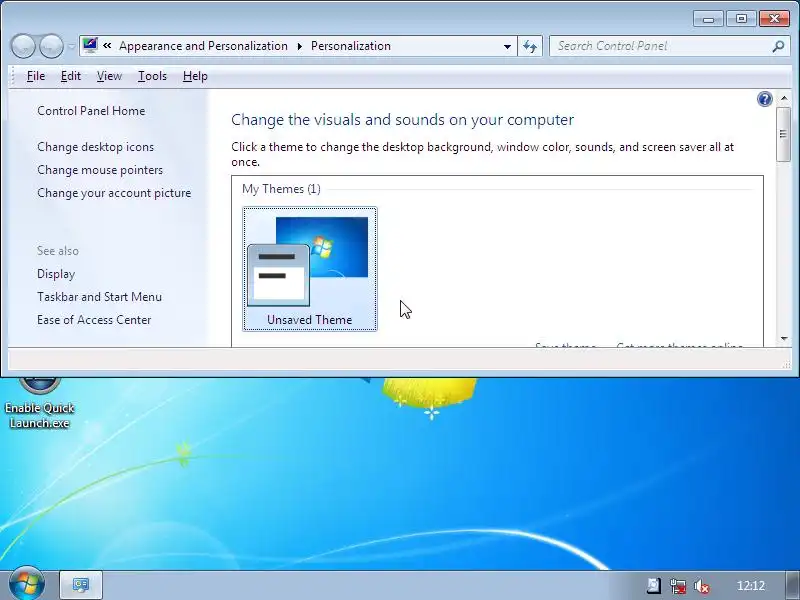This screenshot has width=800, height=600.
Task: Open the Display link under See also
Action: (x=56, y=274)
